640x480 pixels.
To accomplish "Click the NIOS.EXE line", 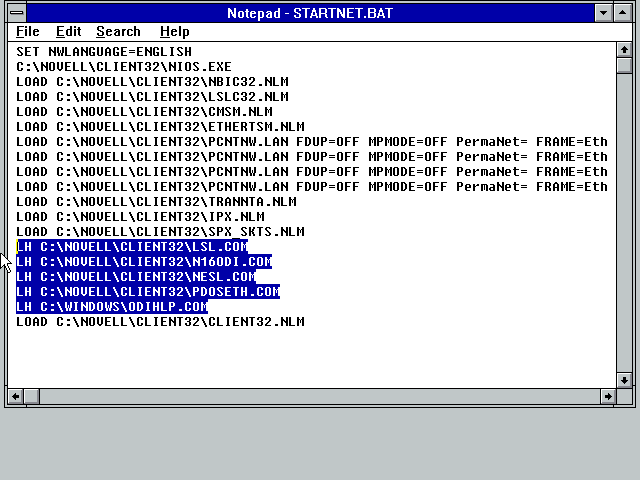I will point(124,67).
